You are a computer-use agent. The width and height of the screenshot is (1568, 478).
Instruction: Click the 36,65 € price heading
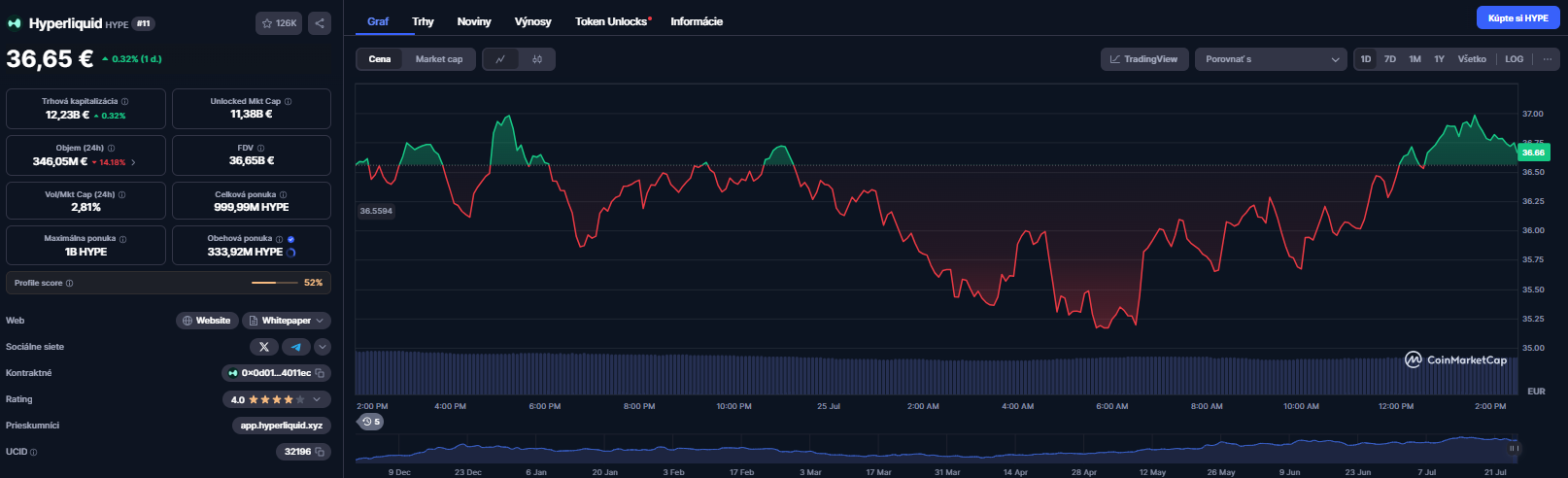pyautogui.click(x=50, y=59)
